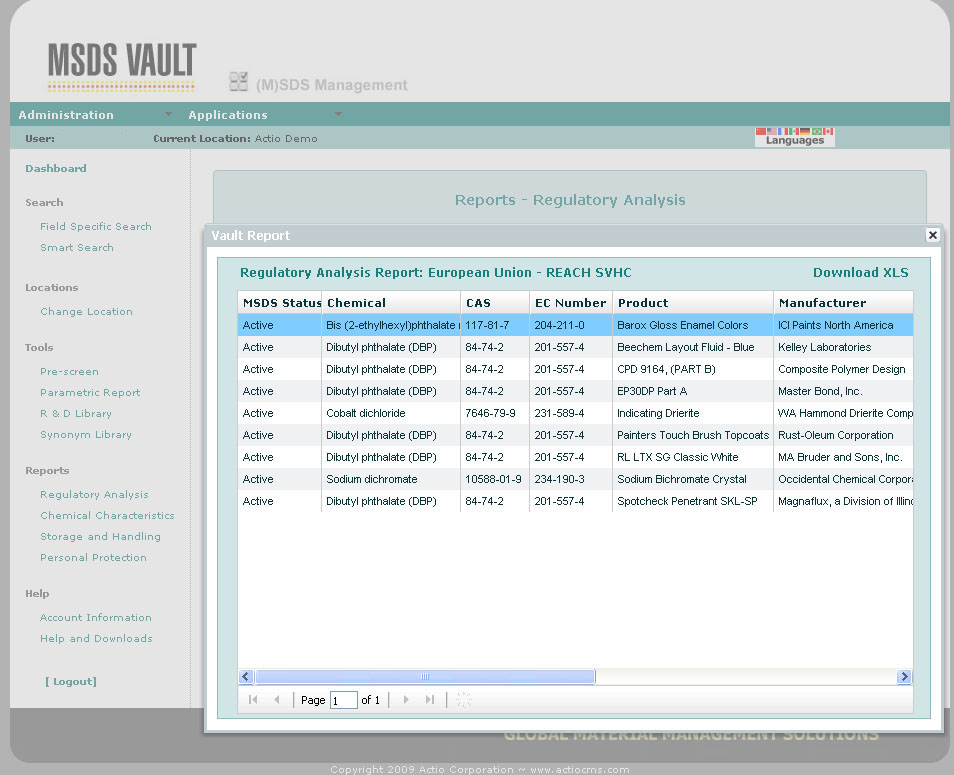Click the right arrow of horizontal scrollbar
954x775 pixels.
904,676
